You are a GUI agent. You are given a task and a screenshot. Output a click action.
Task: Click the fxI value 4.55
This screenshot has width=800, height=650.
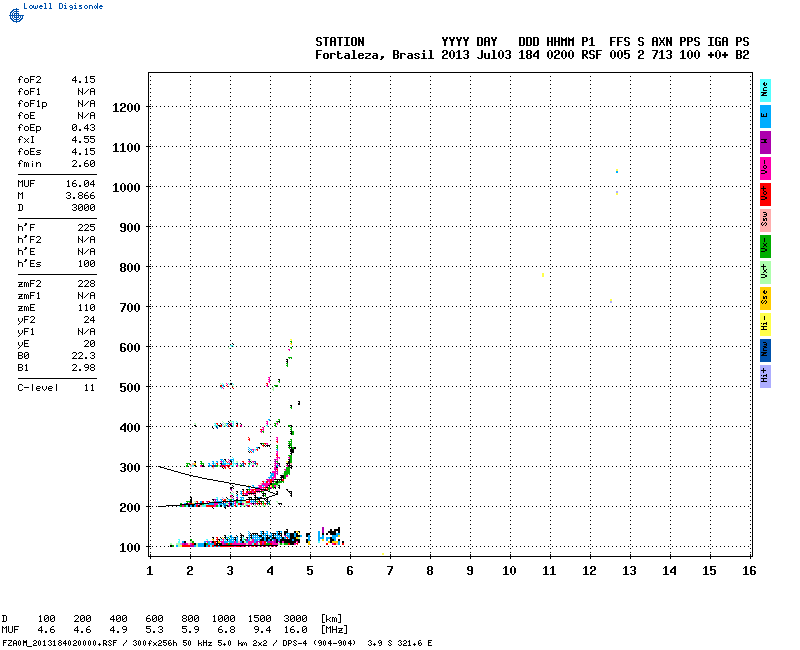tap(83, 140)
